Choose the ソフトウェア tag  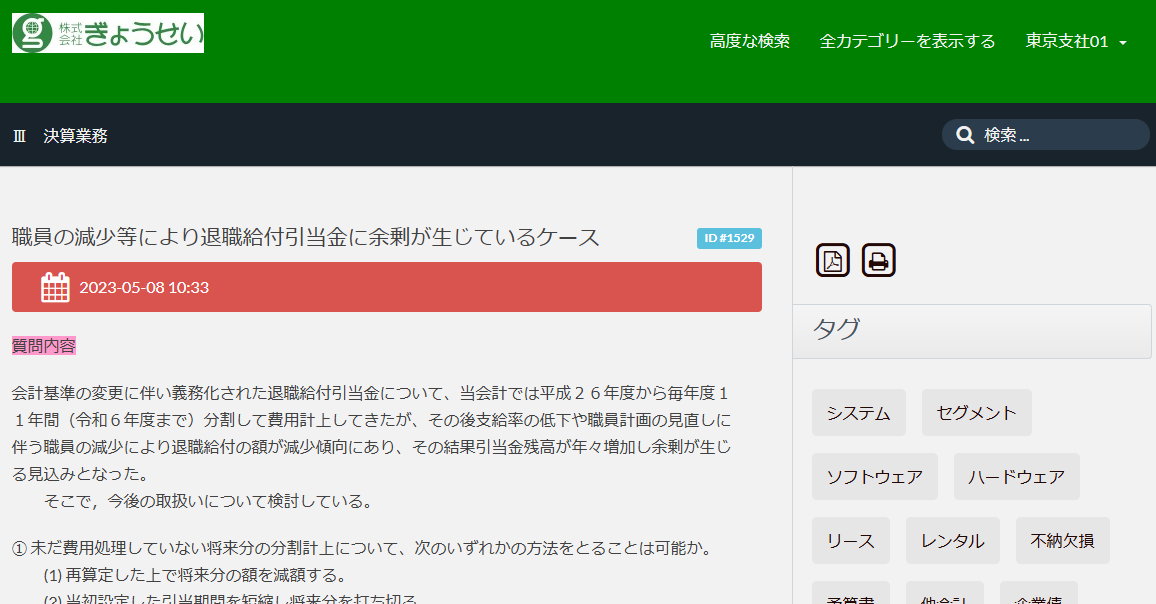874,477
